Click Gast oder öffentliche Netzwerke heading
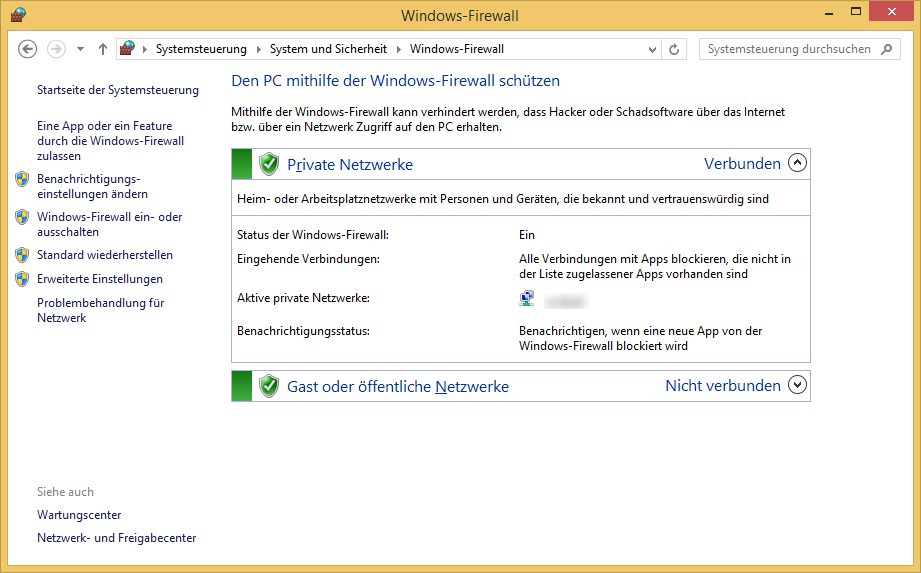 point(398,386)
